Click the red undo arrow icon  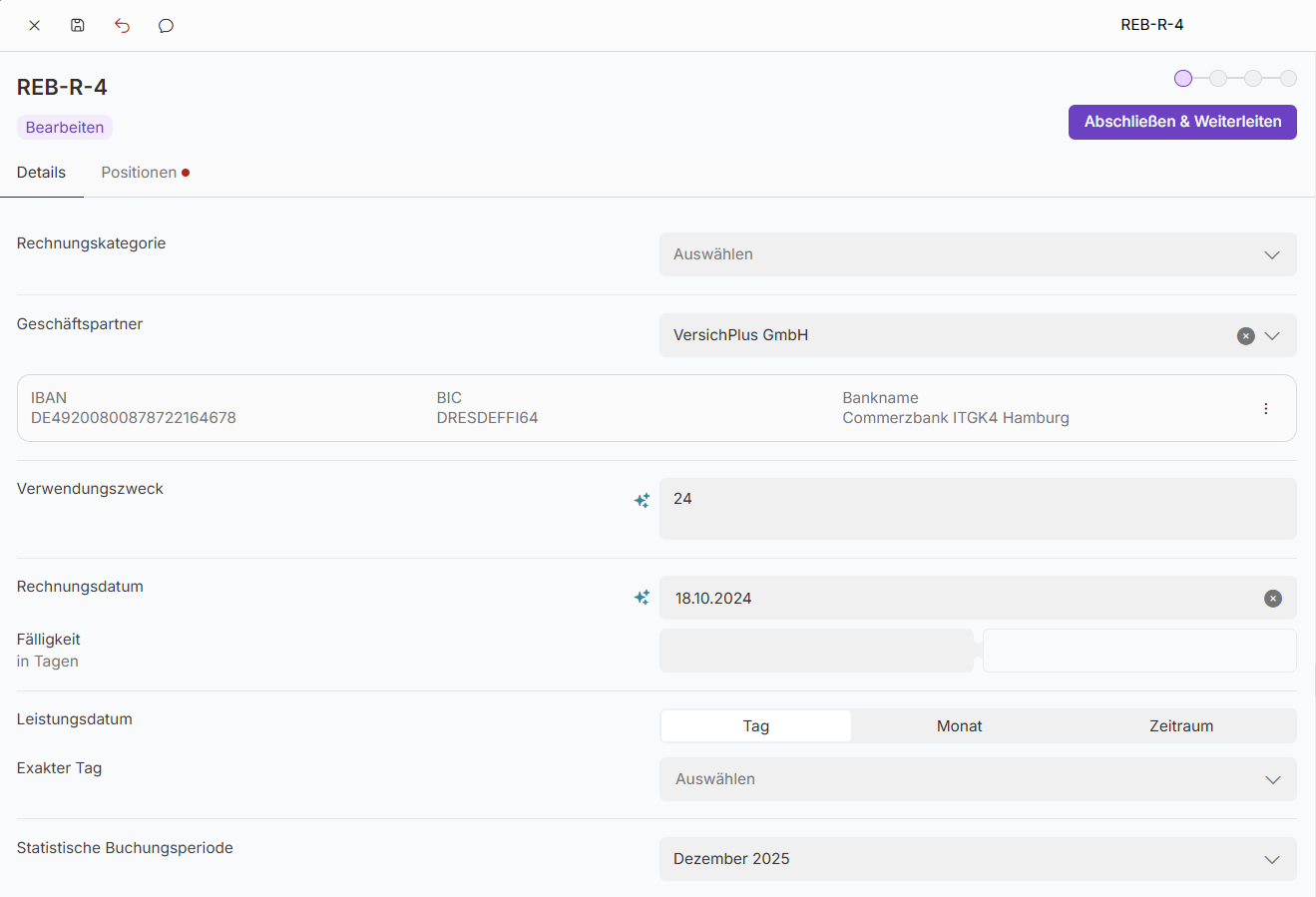point(122,26)
